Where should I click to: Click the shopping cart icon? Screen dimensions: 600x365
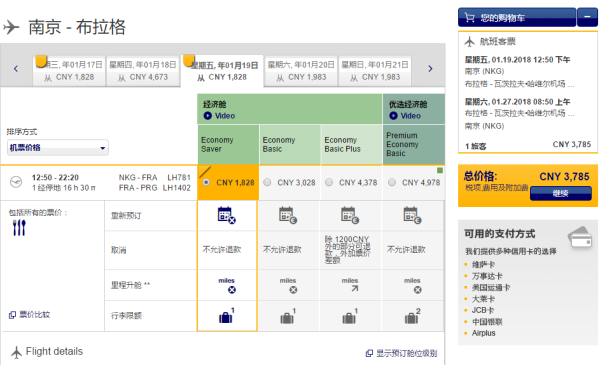point(470,17)
